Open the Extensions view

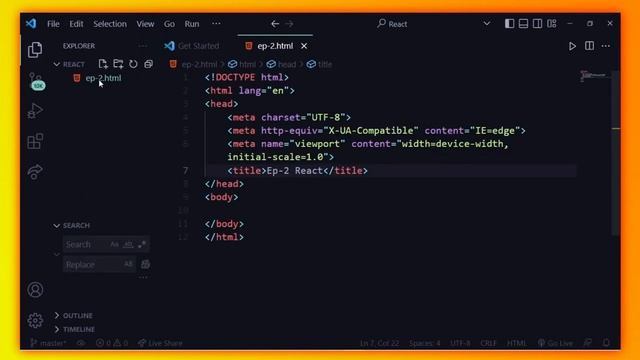35,141
